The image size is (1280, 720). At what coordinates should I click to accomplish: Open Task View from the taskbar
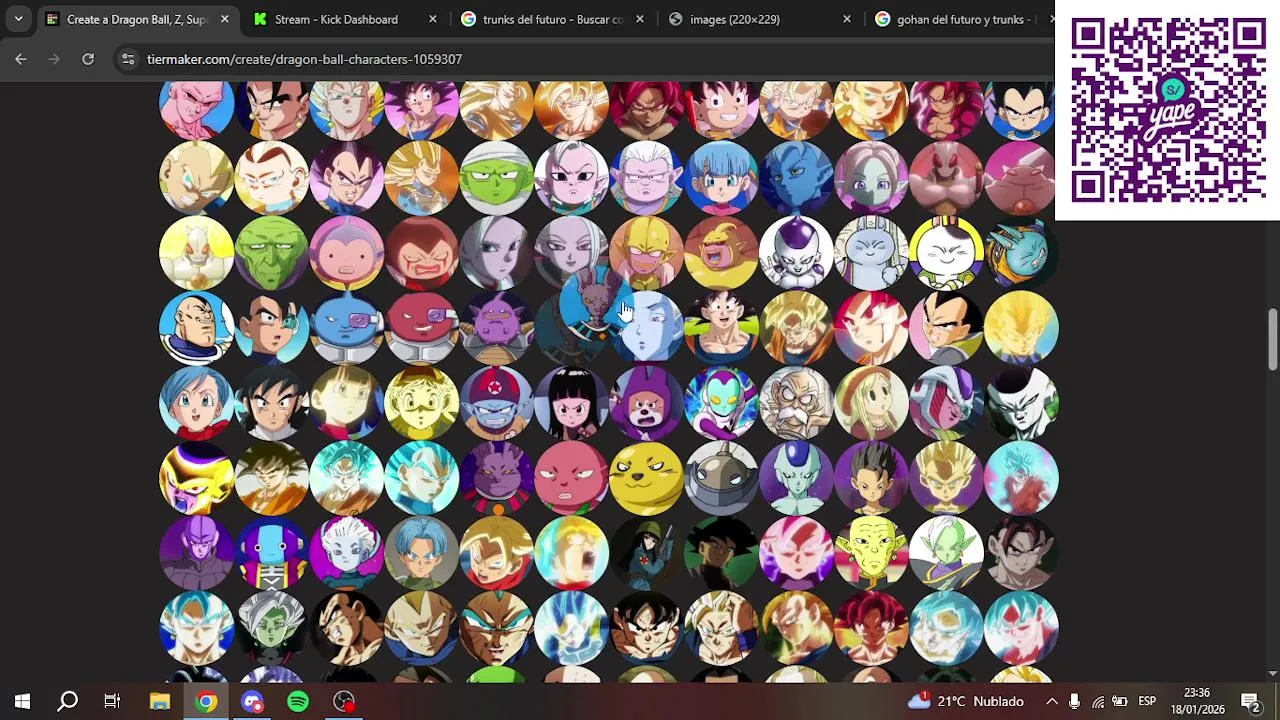[x=112, y=701]
